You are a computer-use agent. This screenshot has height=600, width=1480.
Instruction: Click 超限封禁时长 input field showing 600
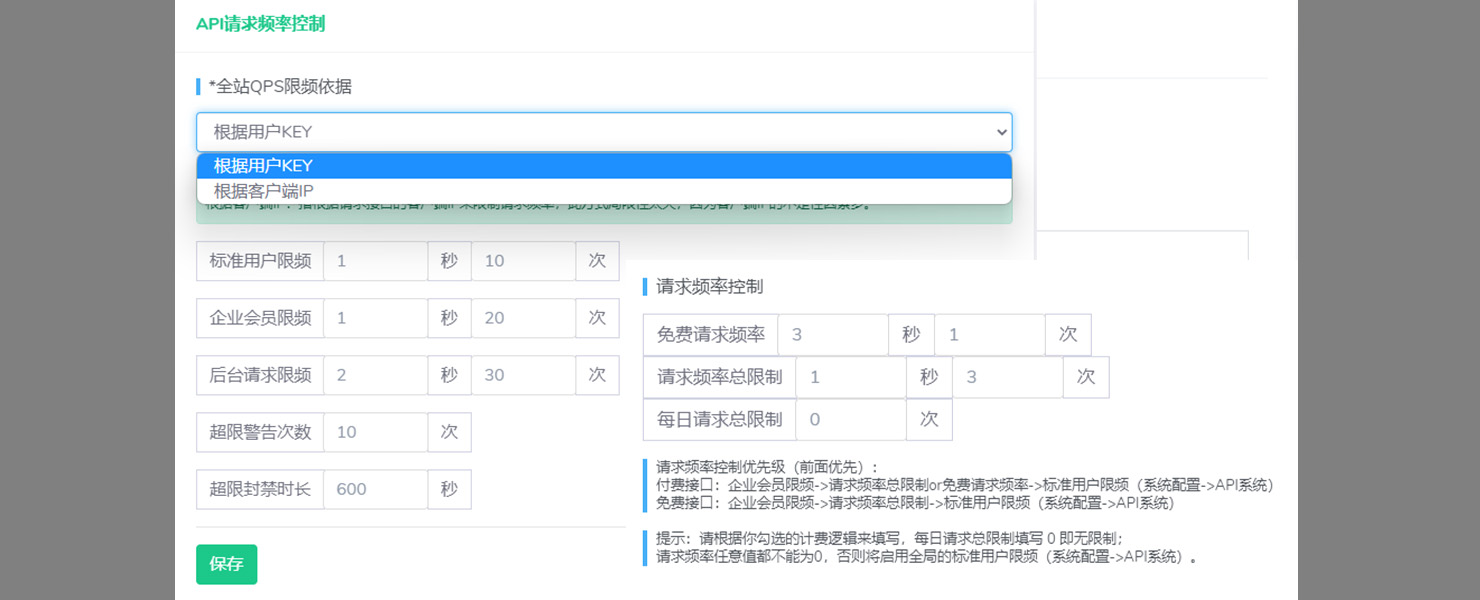pos(375,489)
